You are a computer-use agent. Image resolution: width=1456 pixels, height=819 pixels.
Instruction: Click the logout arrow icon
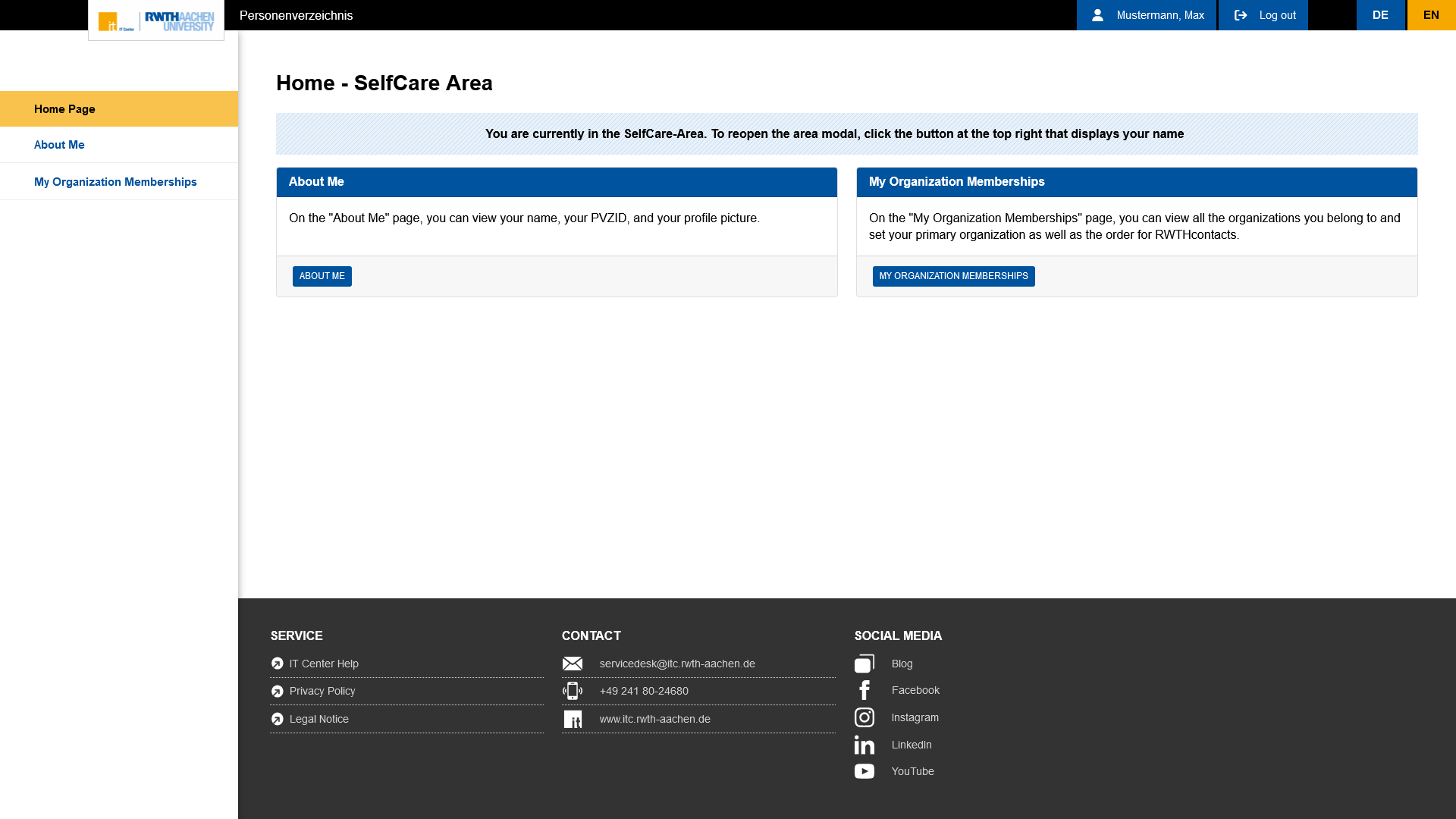(1241, 15)
